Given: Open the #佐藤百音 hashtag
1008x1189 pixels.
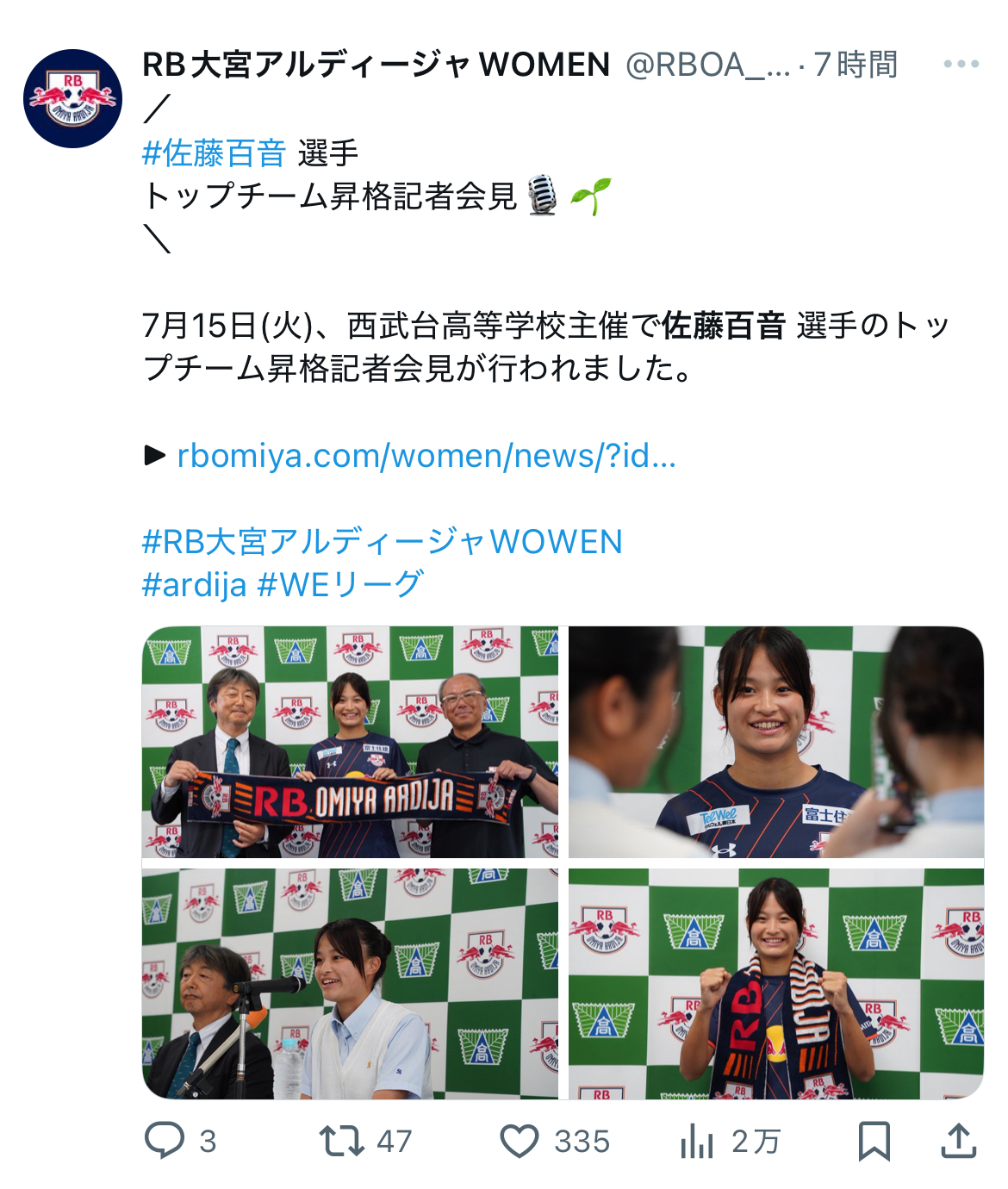Looking at the screenshot, I should point(214,153).
